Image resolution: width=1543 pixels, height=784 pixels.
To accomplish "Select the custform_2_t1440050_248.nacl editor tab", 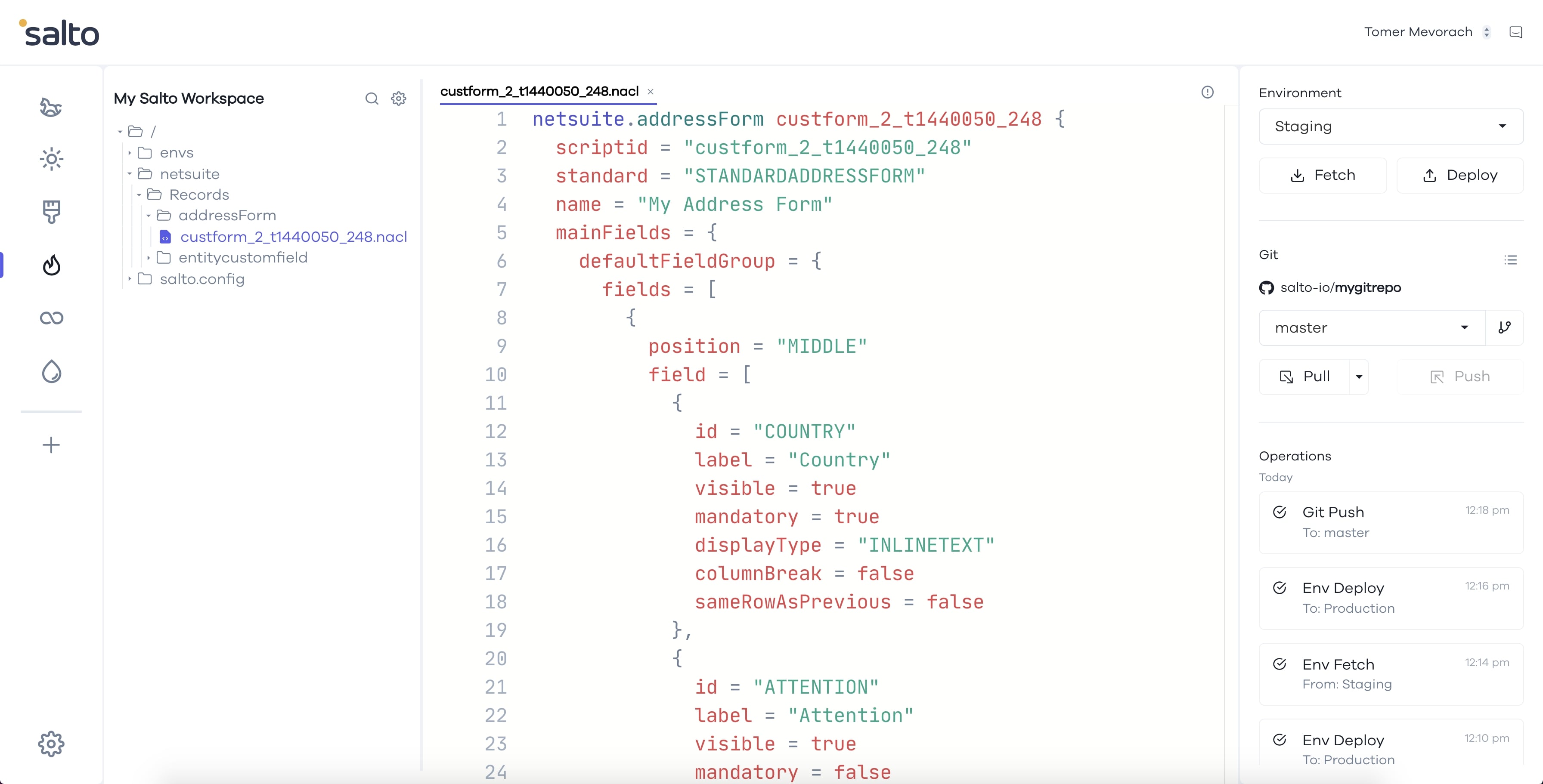I will tap(539, 92).
